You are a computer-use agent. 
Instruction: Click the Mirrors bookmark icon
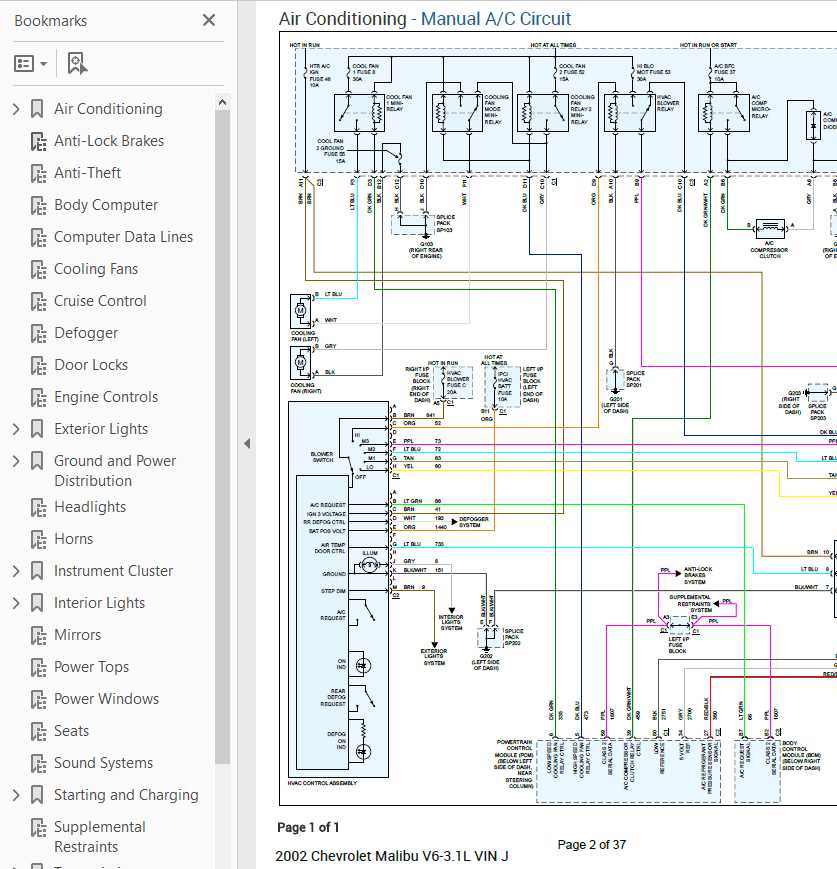pyautogui.click(x=38, y=636)
